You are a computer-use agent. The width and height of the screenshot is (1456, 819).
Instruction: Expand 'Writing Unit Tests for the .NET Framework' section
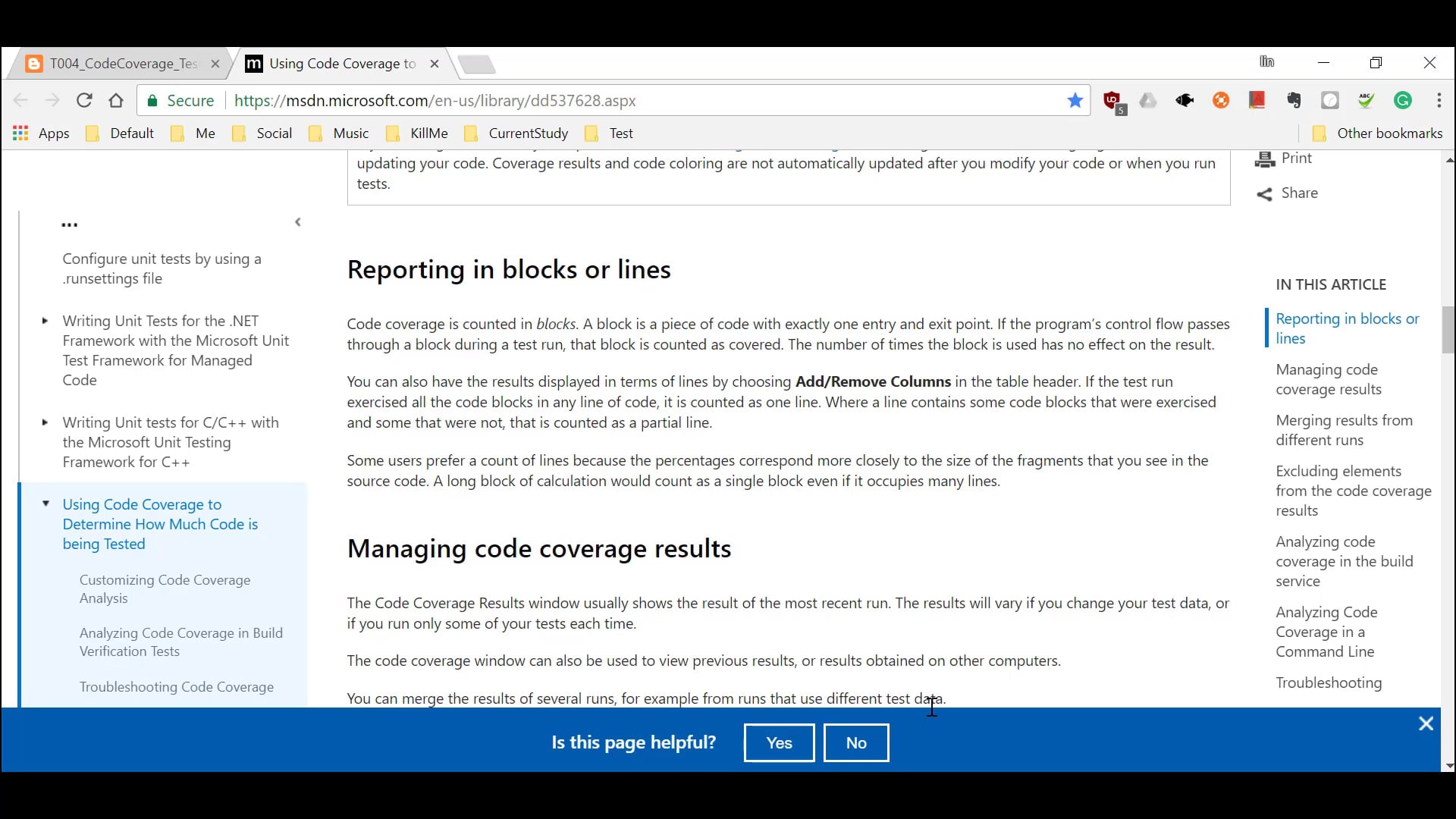point(45,321)
